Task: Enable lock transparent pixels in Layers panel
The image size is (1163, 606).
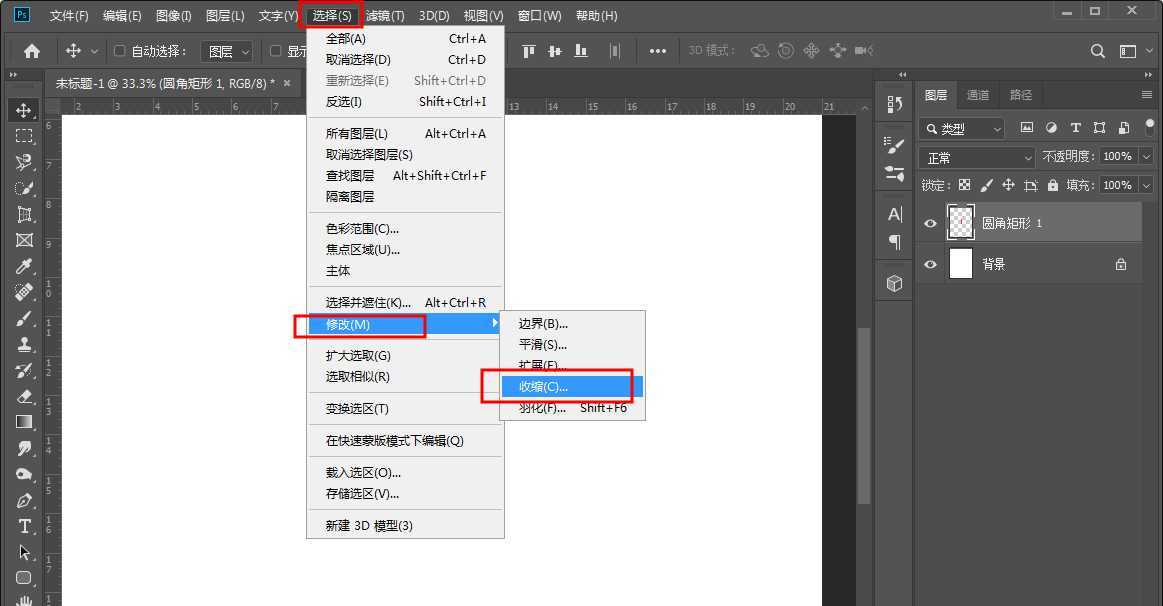Action: pos(964,186)
